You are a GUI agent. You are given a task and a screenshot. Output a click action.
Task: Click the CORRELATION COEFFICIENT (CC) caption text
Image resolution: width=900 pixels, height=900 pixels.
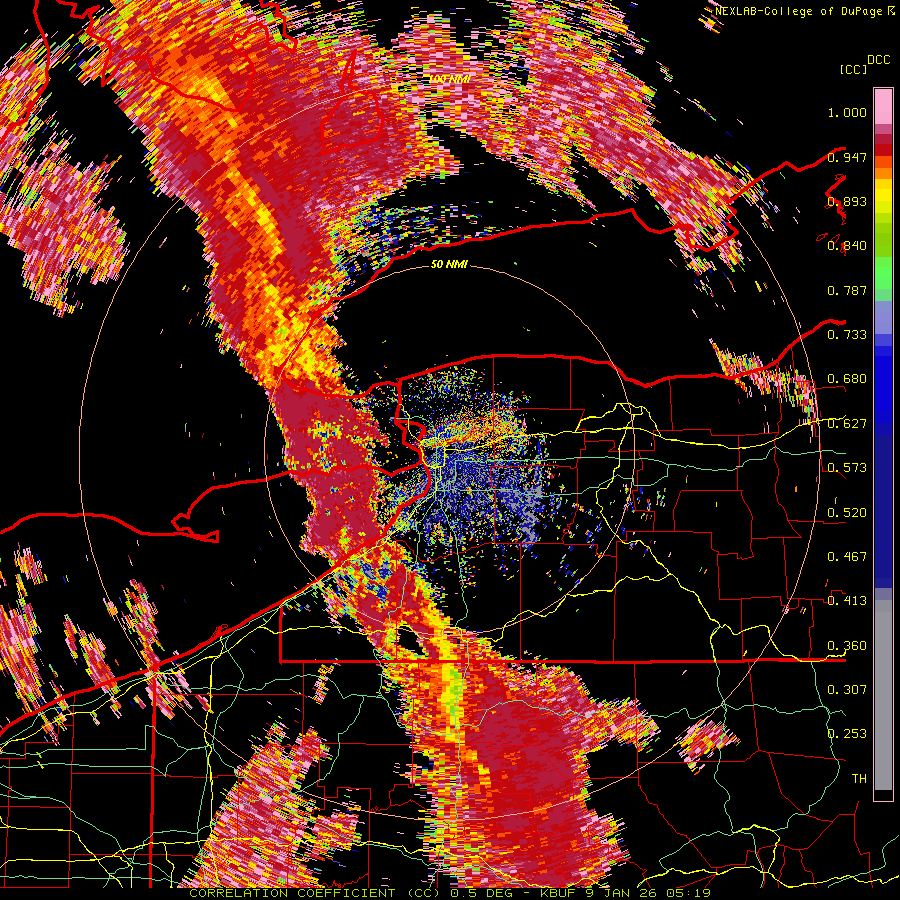[316, 893]
